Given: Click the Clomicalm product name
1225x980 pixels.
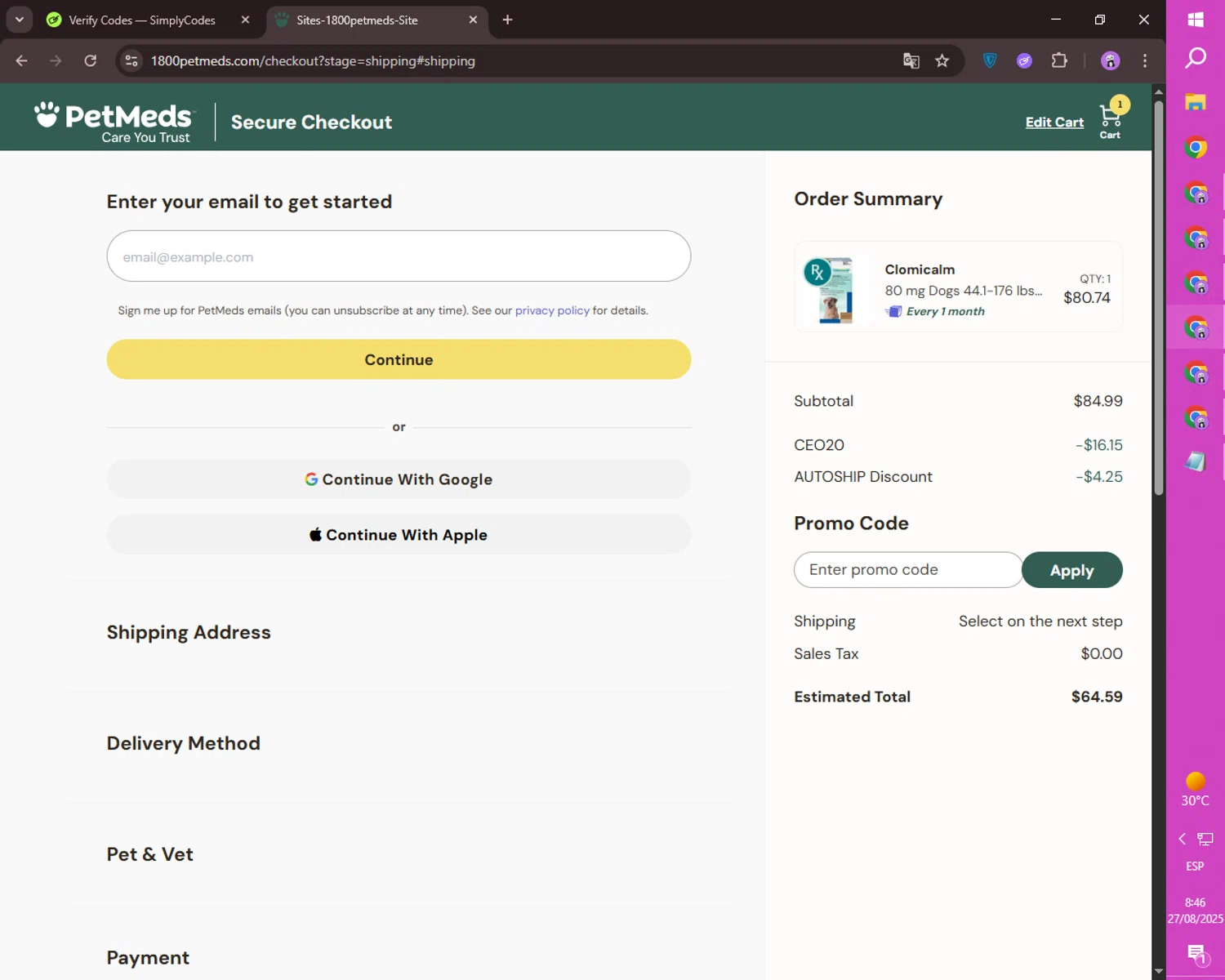Looking at the screenshot, I should (920, 269).
